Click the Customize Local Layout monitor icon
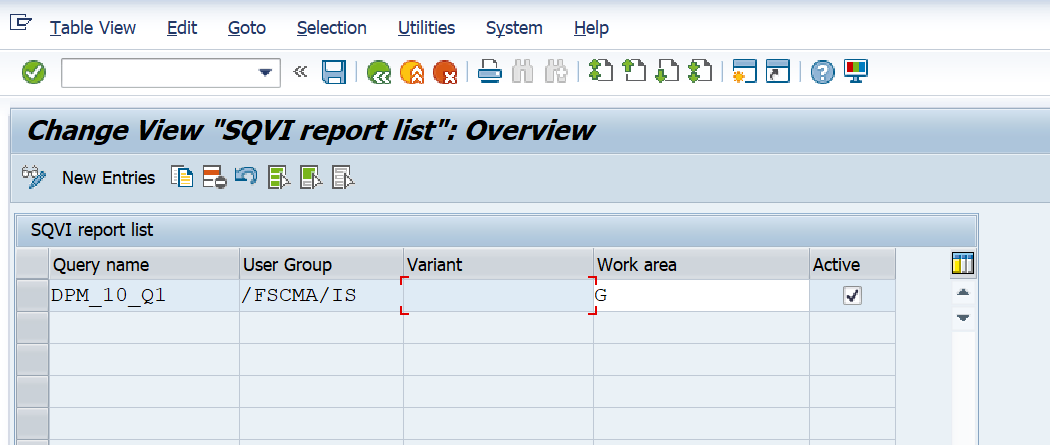 click(856, 72)
